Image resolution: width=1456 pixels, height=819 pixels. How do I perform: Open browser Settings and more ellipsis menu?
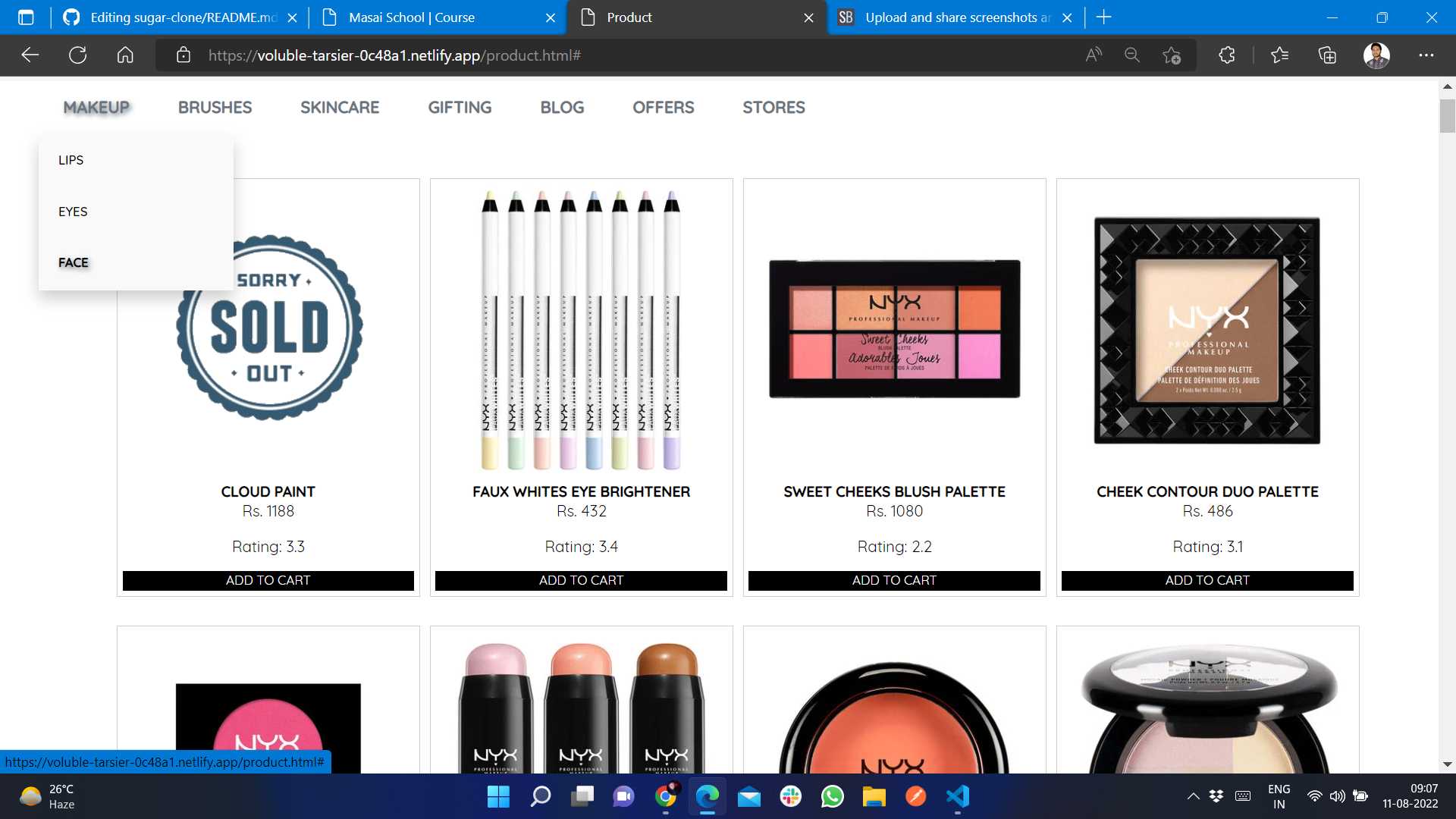pyautogui.click(x=1426, y=55)
